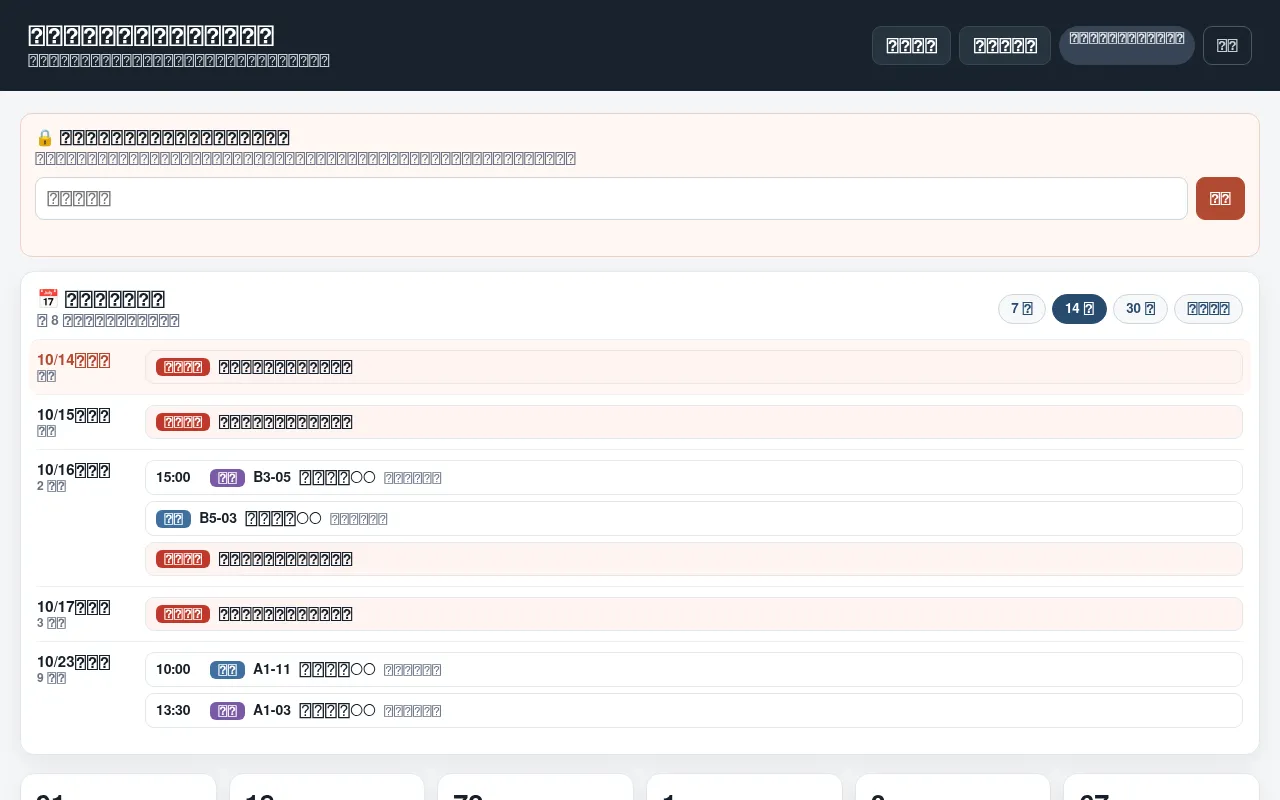Open the A1-03 entry at 13:30
The image size is (1280, 800).
[x=694, y=710]
